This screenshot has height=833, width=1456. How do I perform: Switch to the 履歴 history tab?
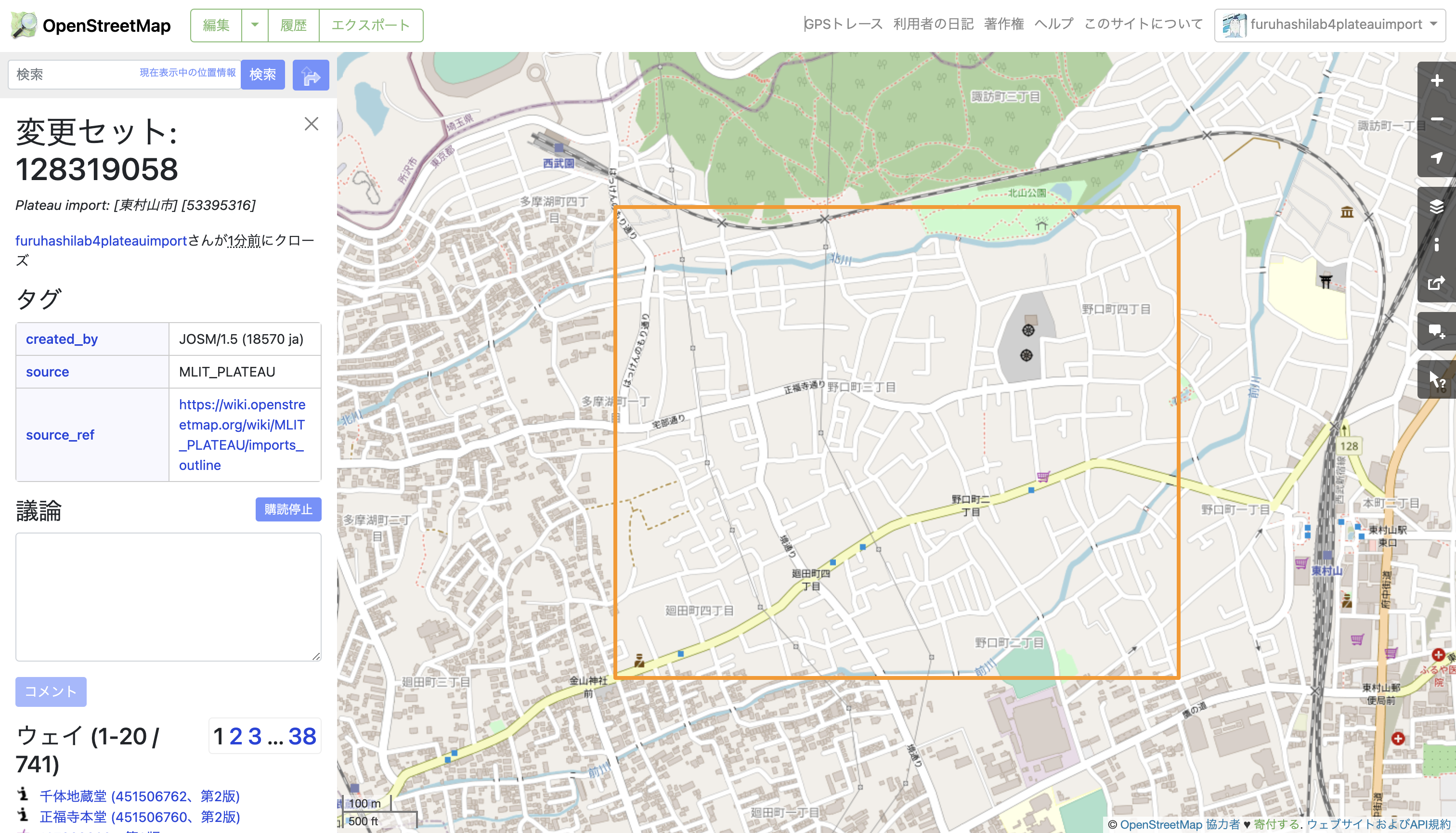pos(294,25)
